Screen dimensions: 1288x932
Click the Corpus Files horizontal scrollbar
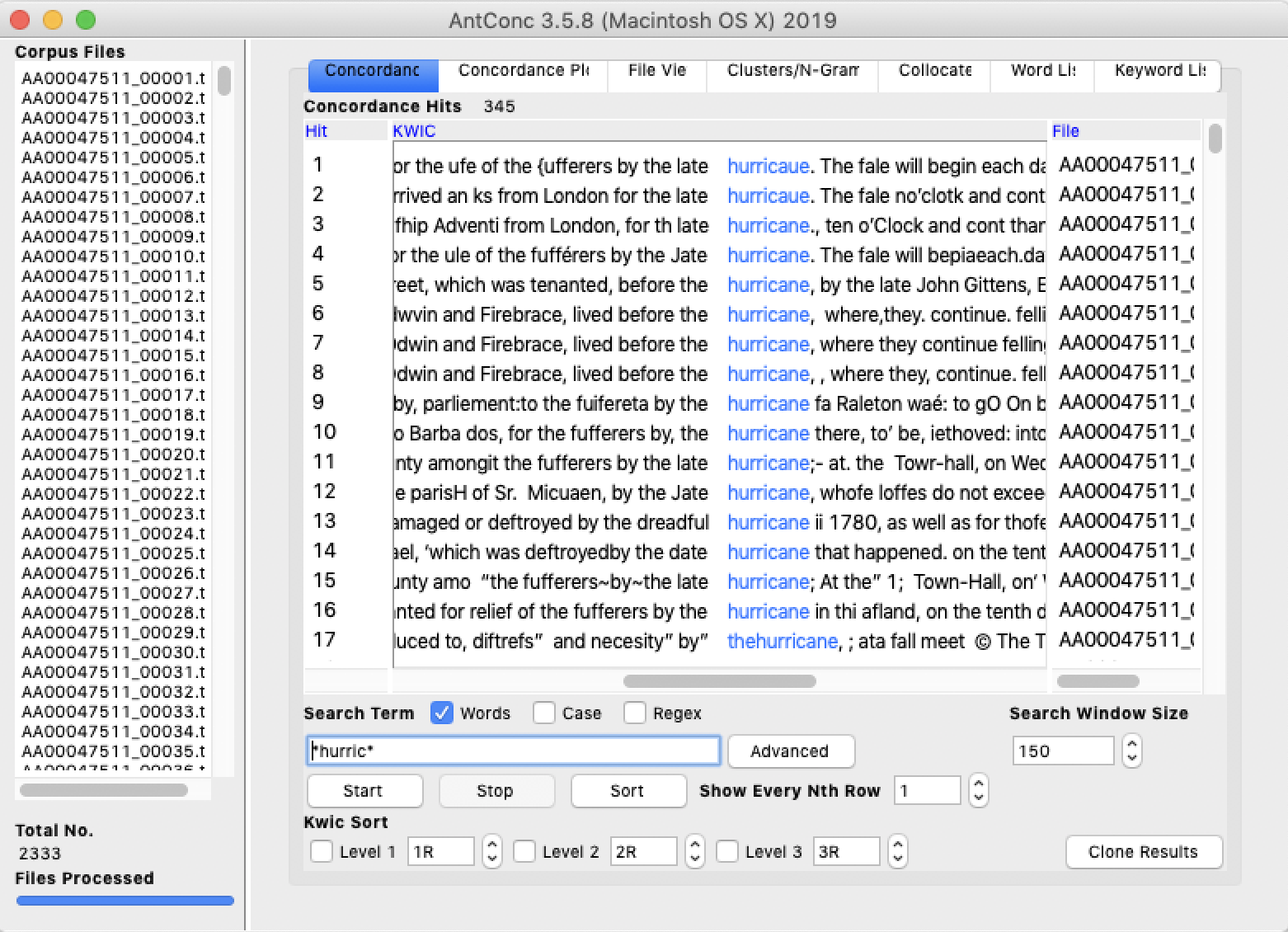click(x=103, y=790)
